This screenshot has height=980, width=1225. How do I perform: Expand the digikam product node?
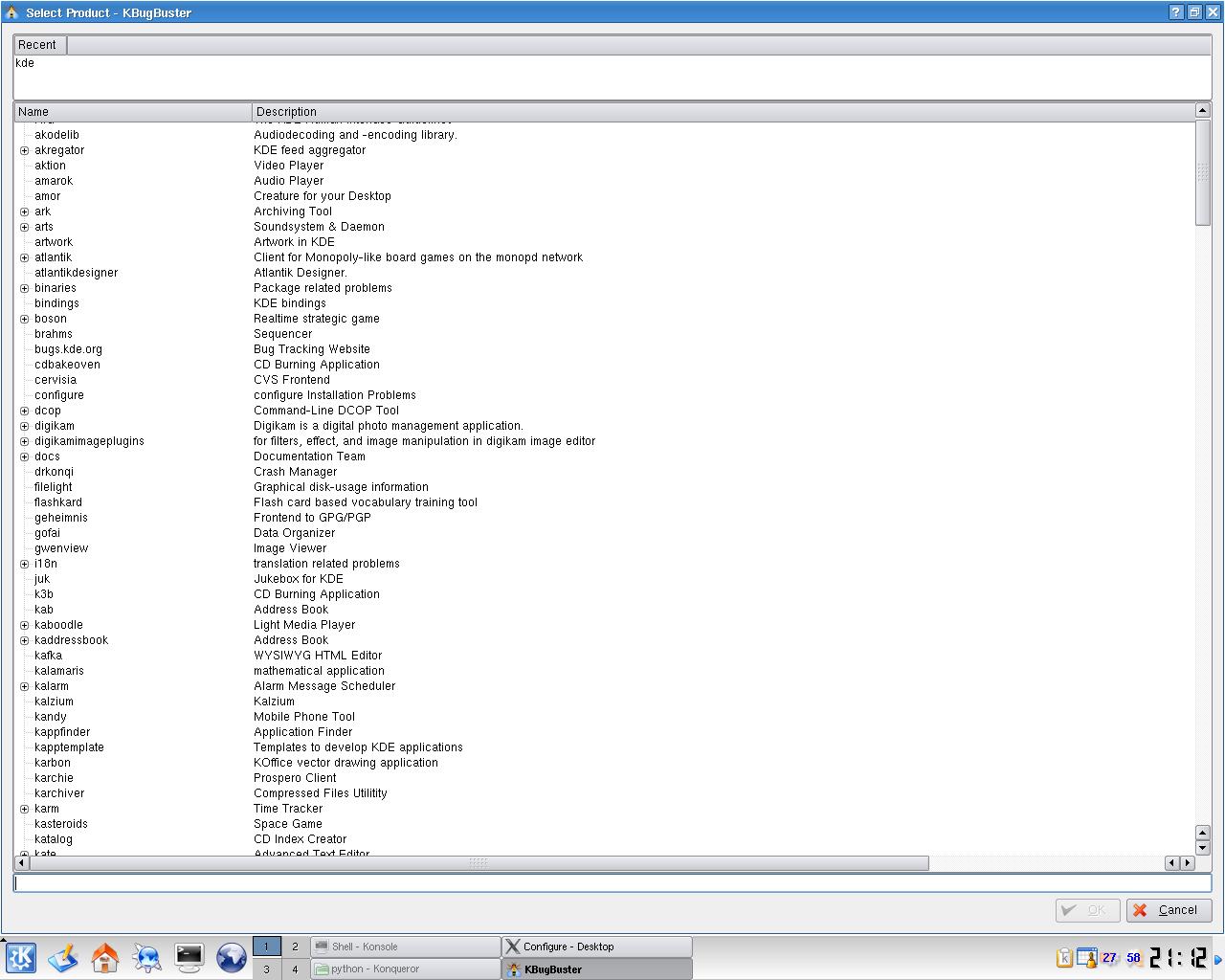tap(25, 426)
